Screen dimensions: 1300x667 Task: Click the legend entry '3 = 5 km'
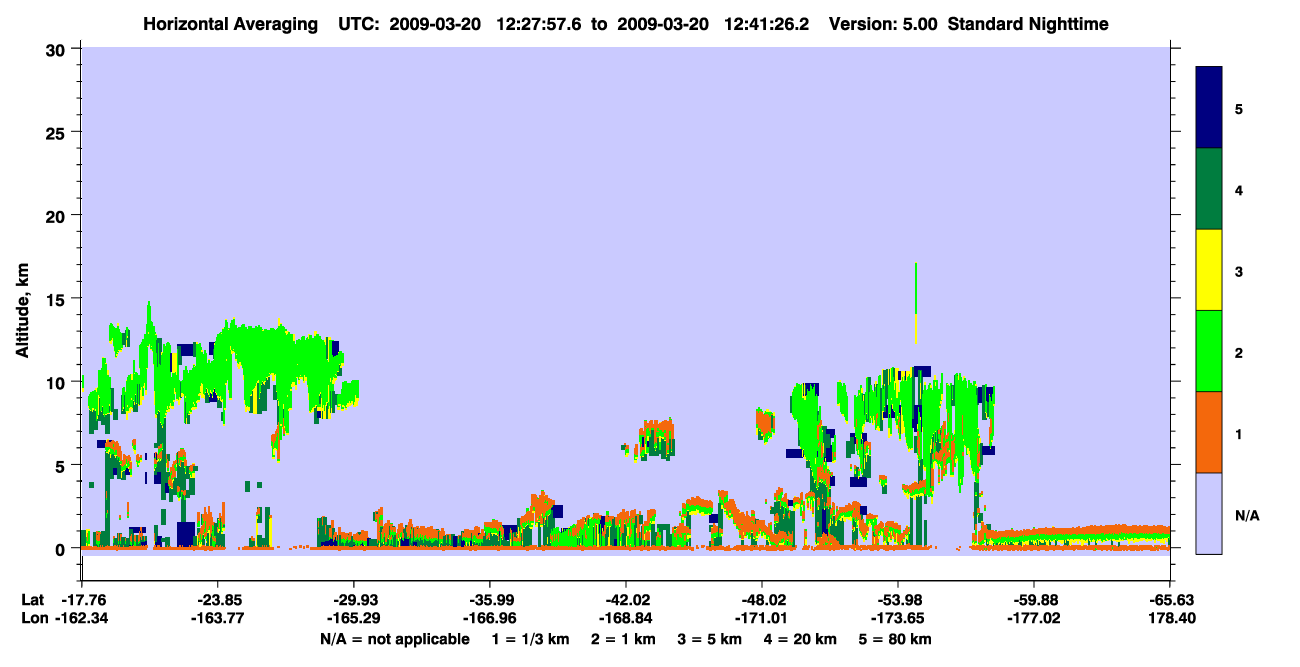[x=710, y=639]
